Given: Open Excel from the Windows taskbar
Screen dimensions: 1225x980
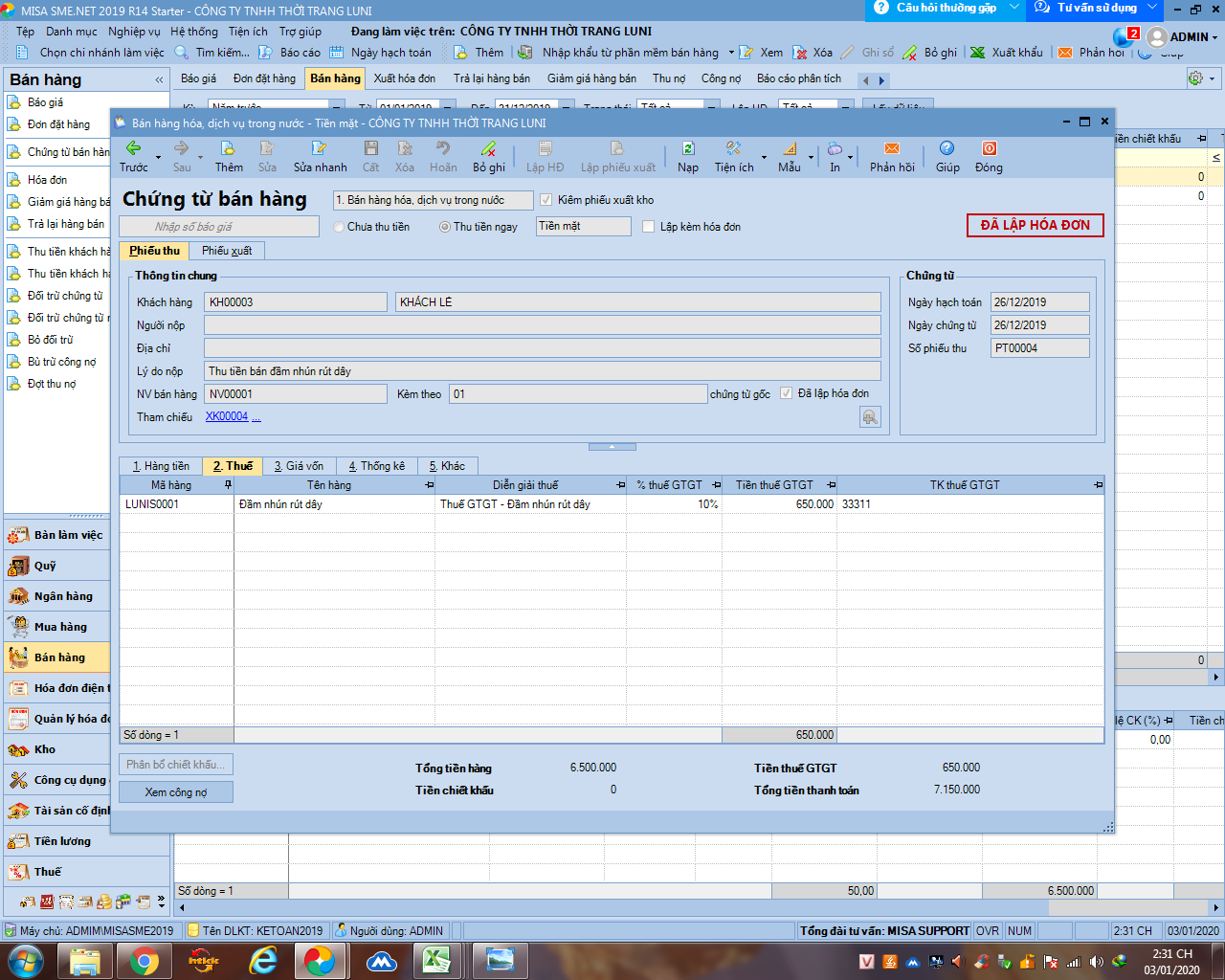Looking at the screenshot, I should [x=437, y=960].
